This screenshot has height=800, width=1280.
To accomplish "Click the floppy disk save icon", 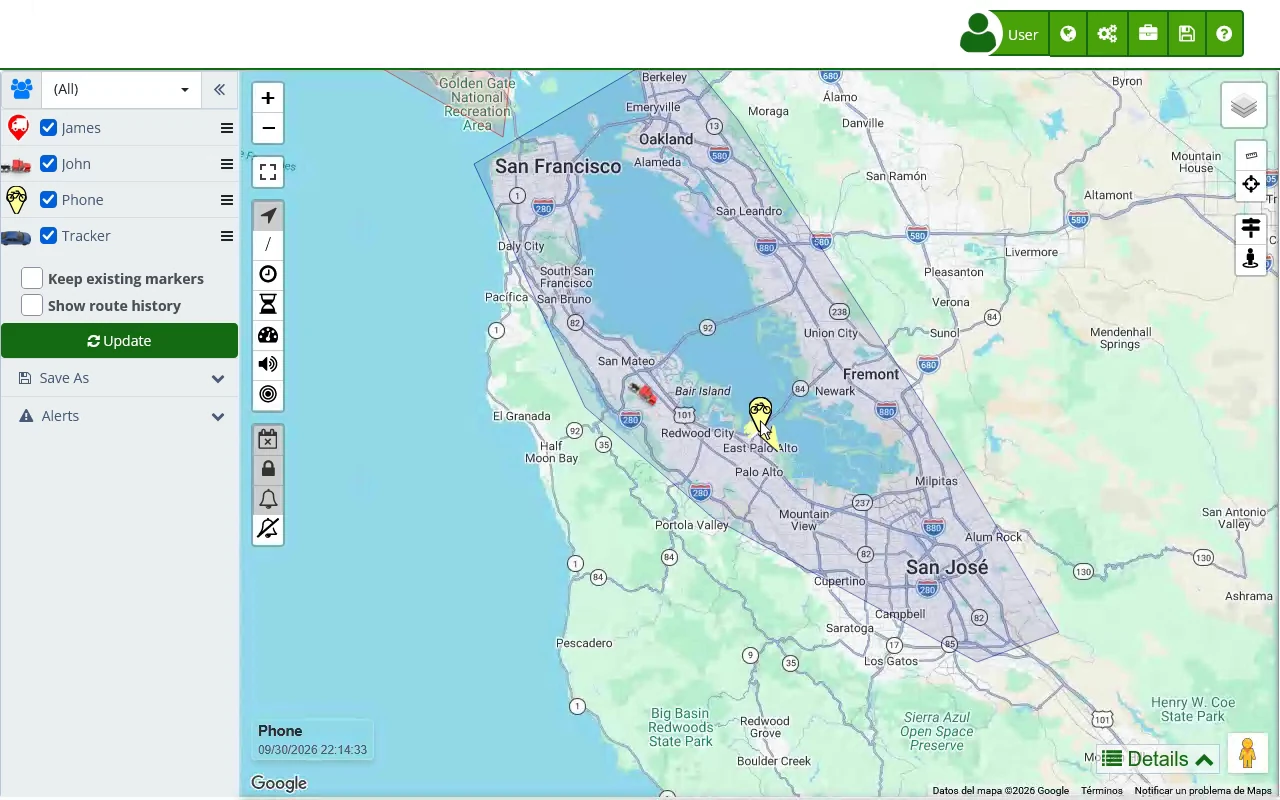I will pos(1186,34).
